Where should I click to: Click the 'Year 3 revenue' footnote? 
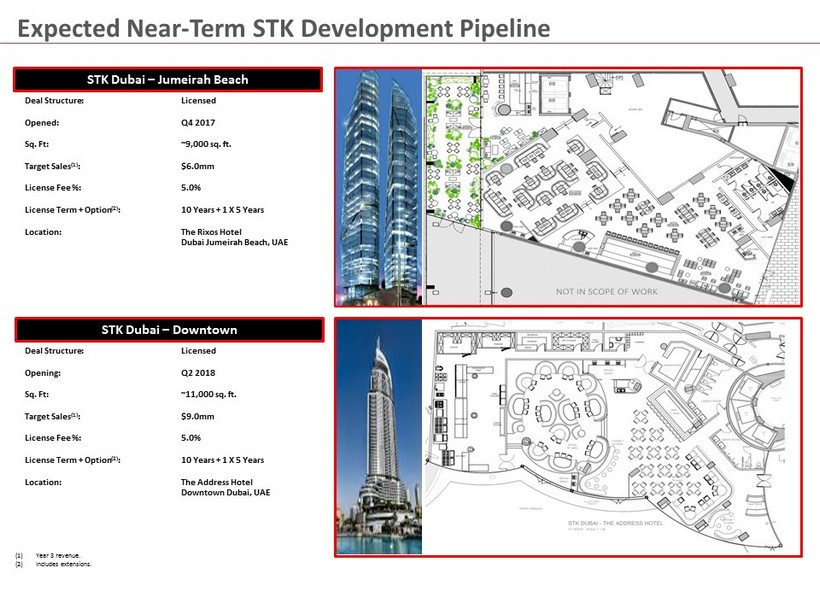click(57, 555)
